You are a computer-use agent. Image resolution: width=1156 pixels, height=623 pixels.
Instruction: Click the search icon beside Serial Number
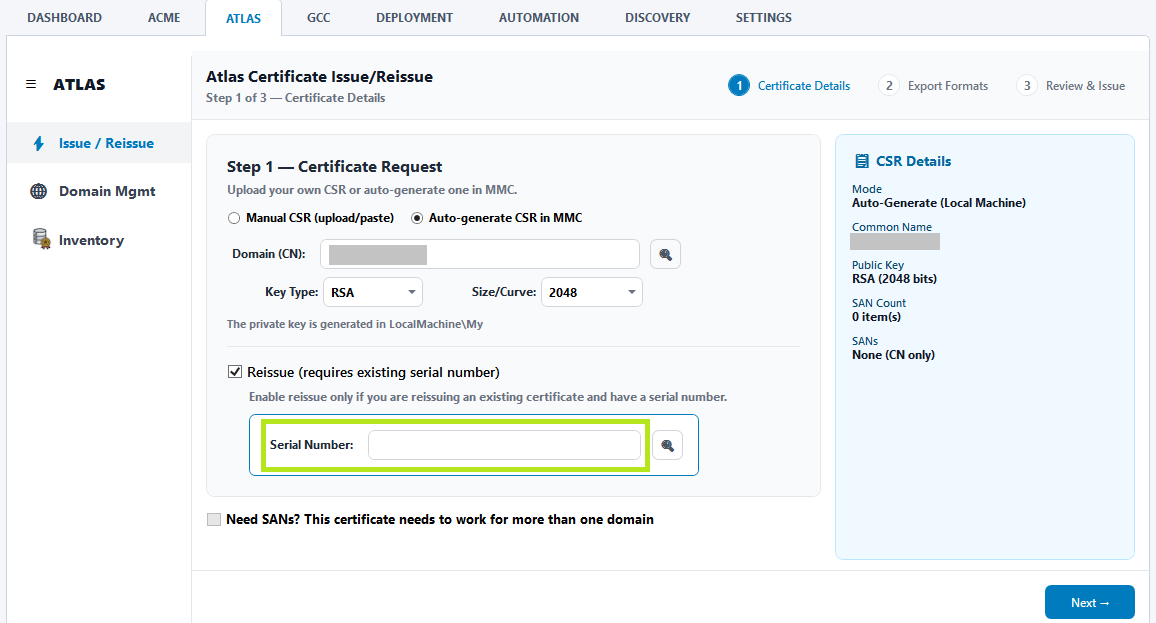pos(667,445)
